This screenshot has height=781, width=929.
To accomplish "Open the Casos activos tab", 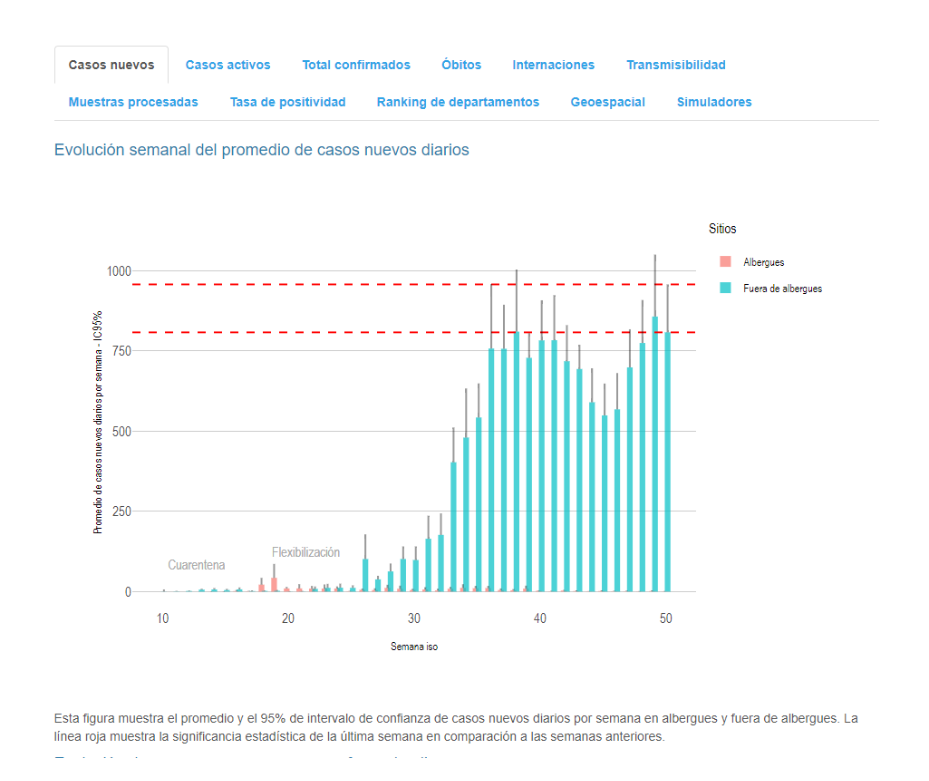I will [x=228, y=65].
